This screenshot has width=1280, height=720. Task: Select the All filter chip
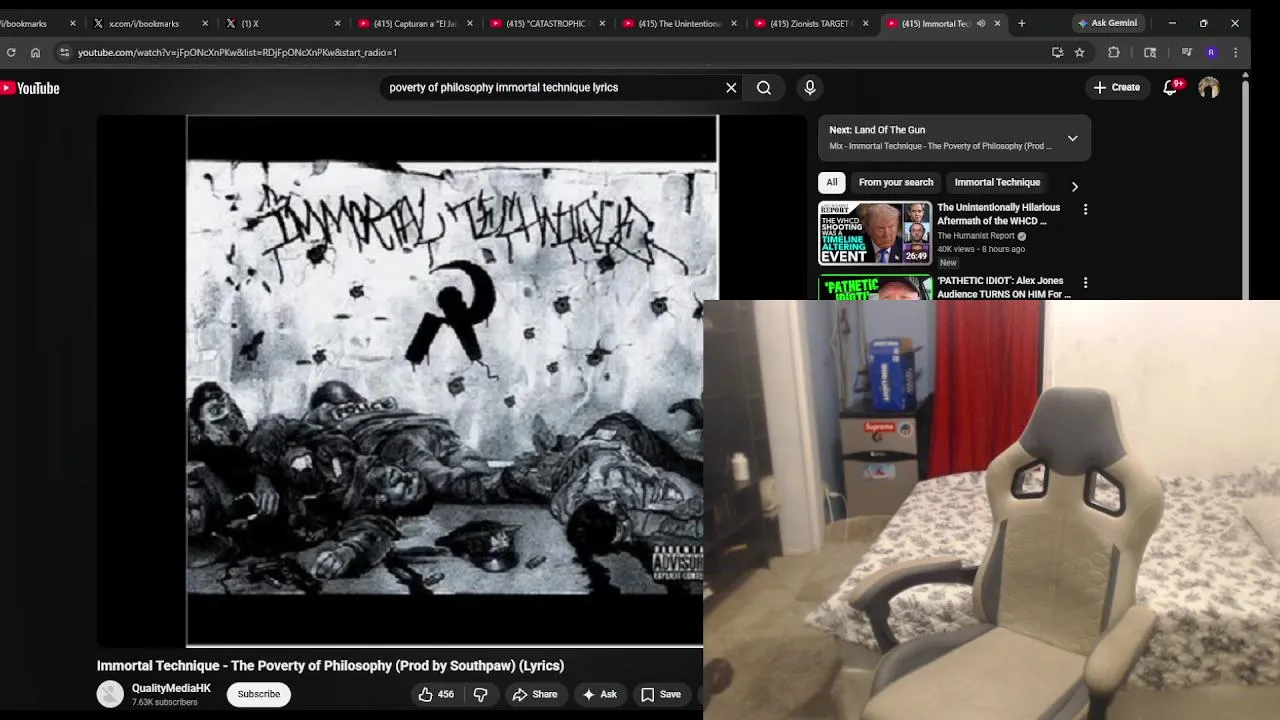pyautogui.click(x=832, y=182)
